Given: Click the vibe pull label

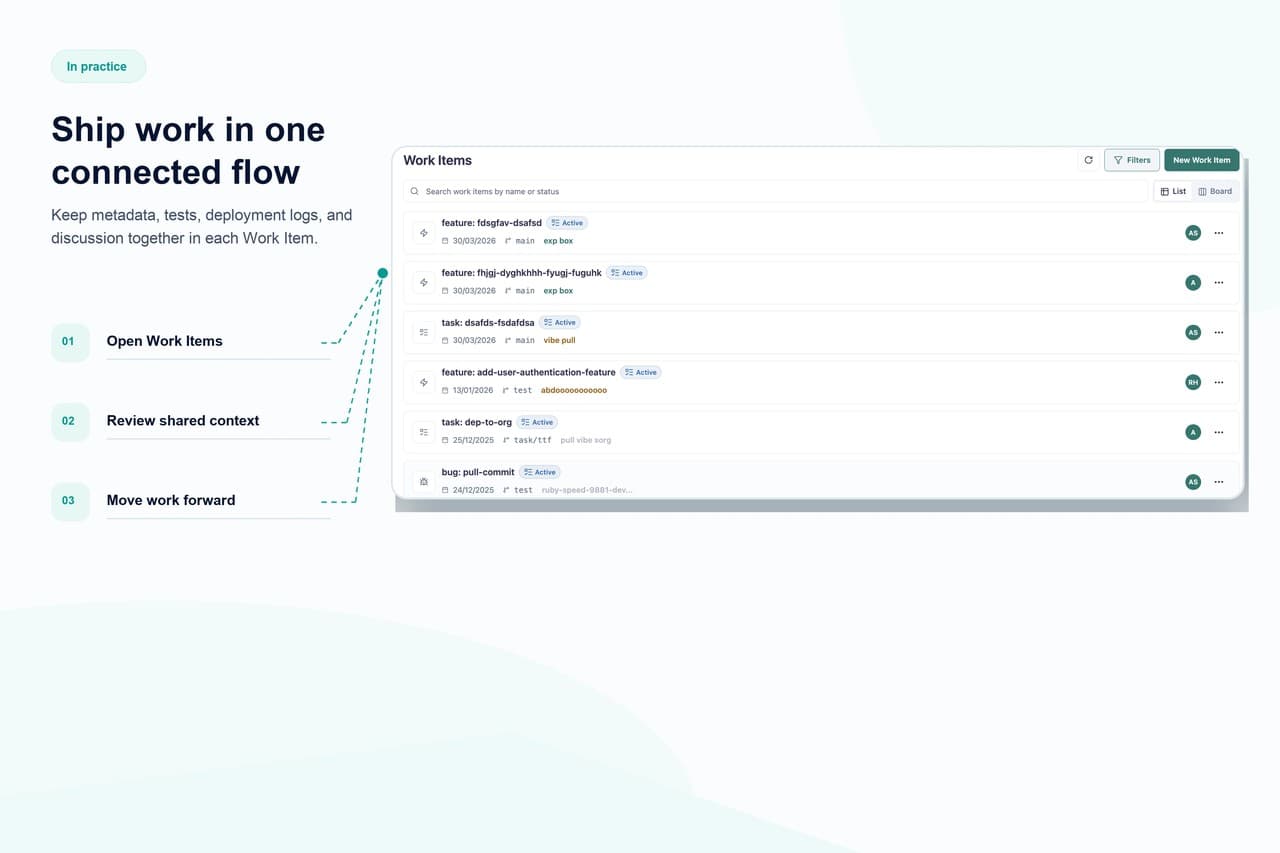Looking at the screenshot, I should [559, 340].
